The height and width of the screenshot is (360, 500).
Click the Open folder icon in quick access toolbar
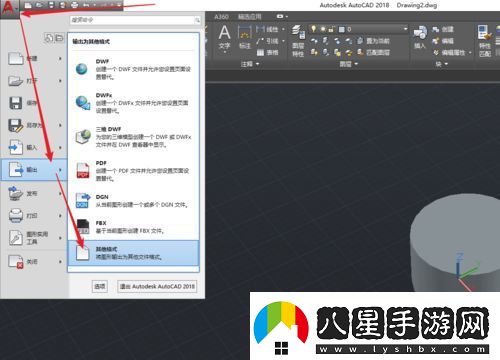pyautogui.click(x=39, y=5)
